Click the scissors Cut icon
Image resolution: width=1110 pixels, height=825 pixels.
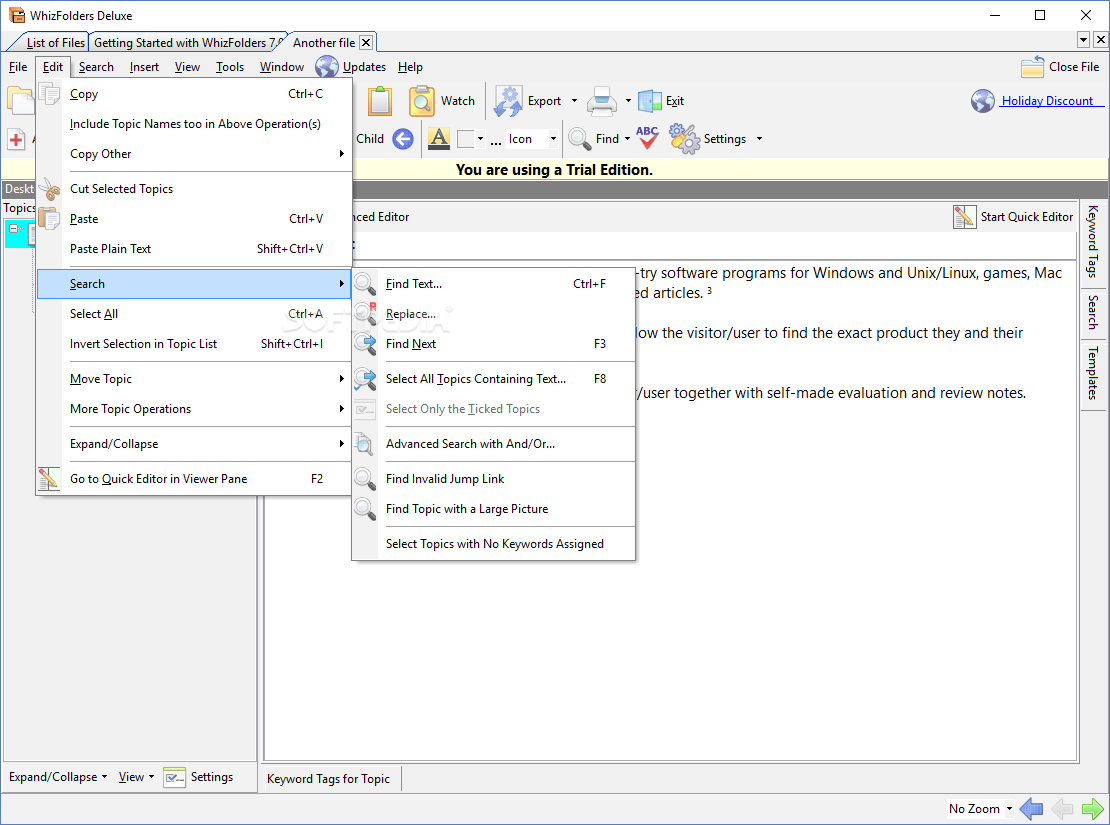click(49, 189)
